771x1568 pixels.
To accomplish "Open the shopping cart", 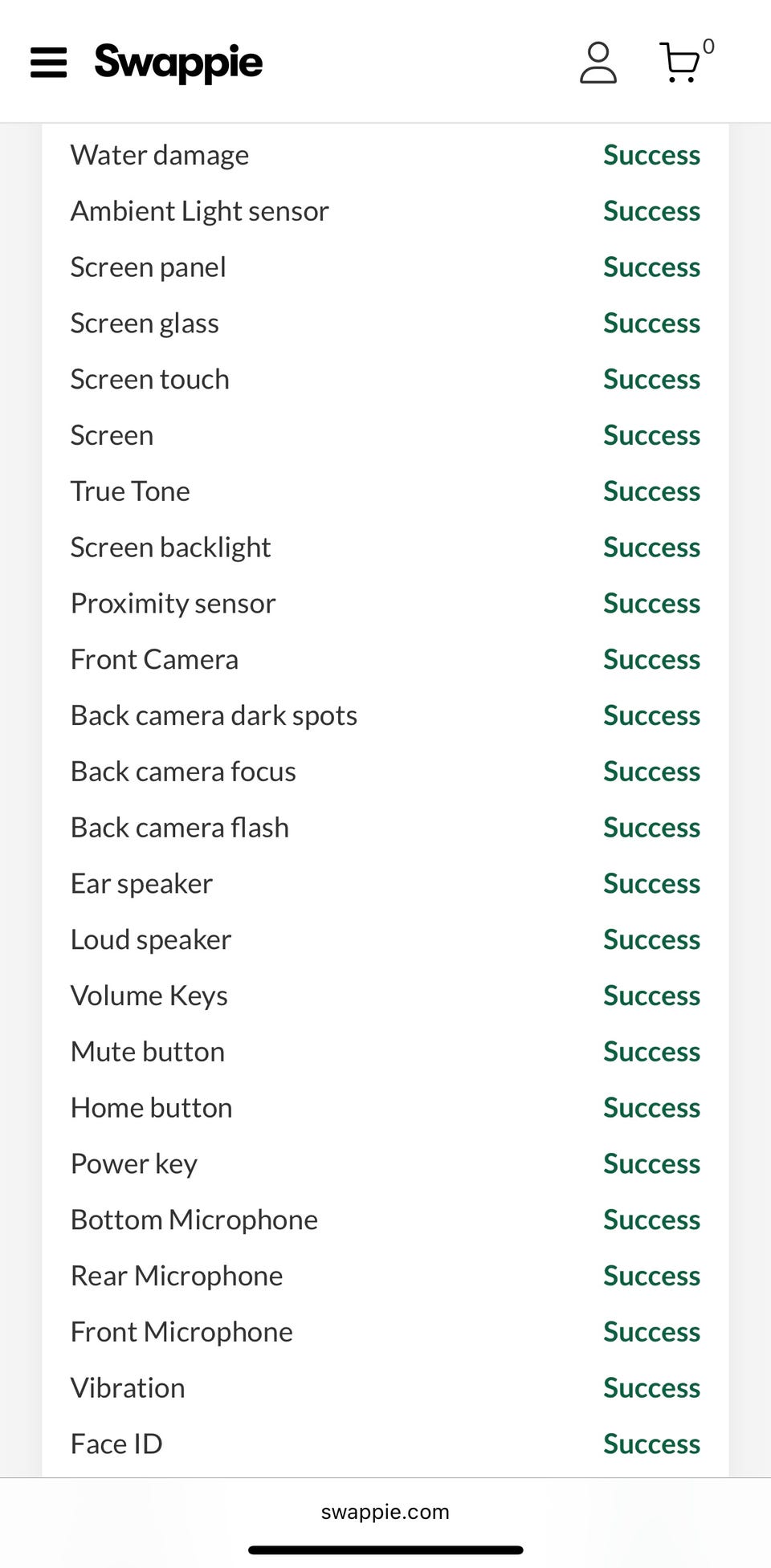I will tap(680, 63).
